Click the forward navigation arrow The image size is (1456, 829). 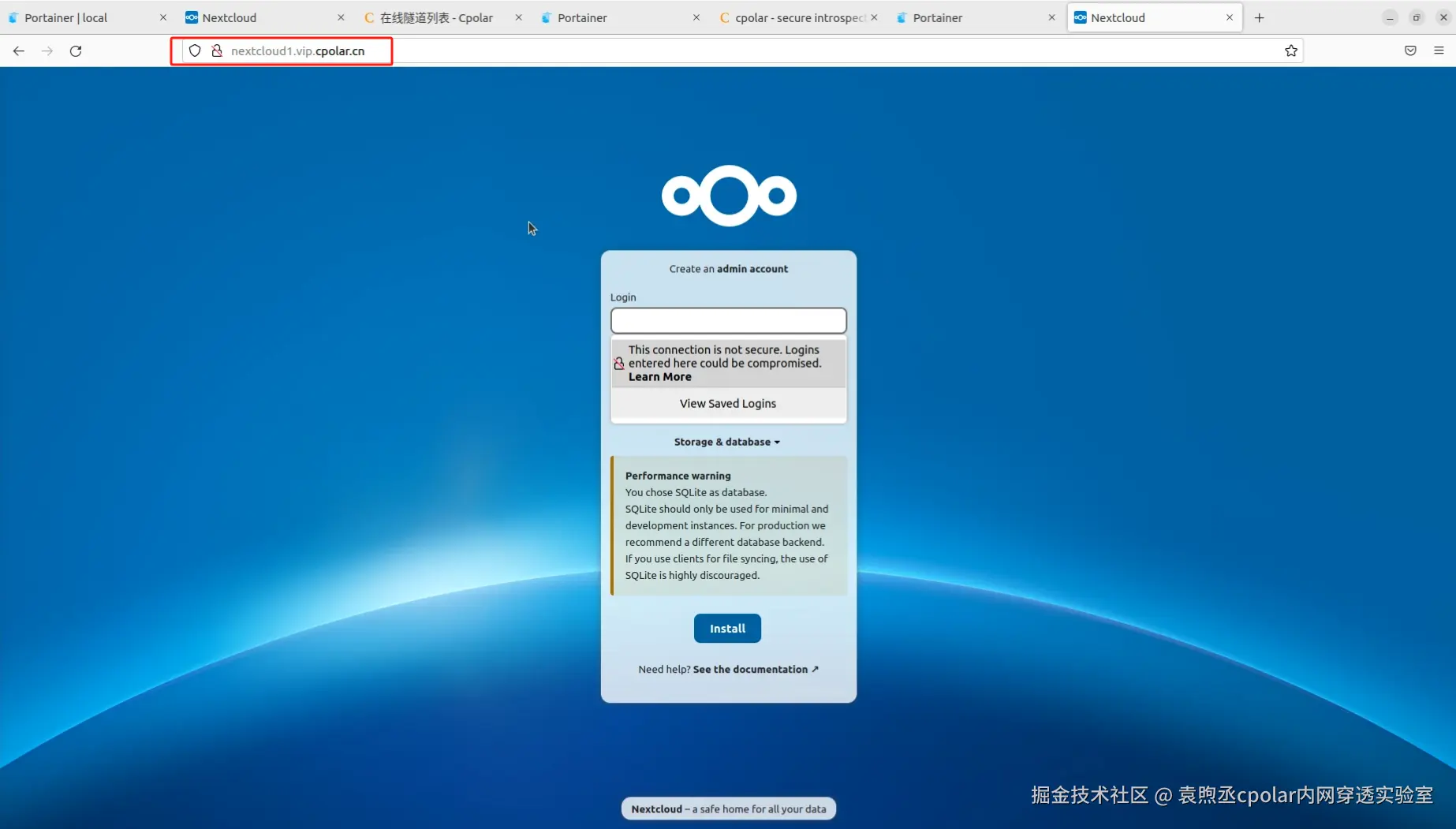47,50
